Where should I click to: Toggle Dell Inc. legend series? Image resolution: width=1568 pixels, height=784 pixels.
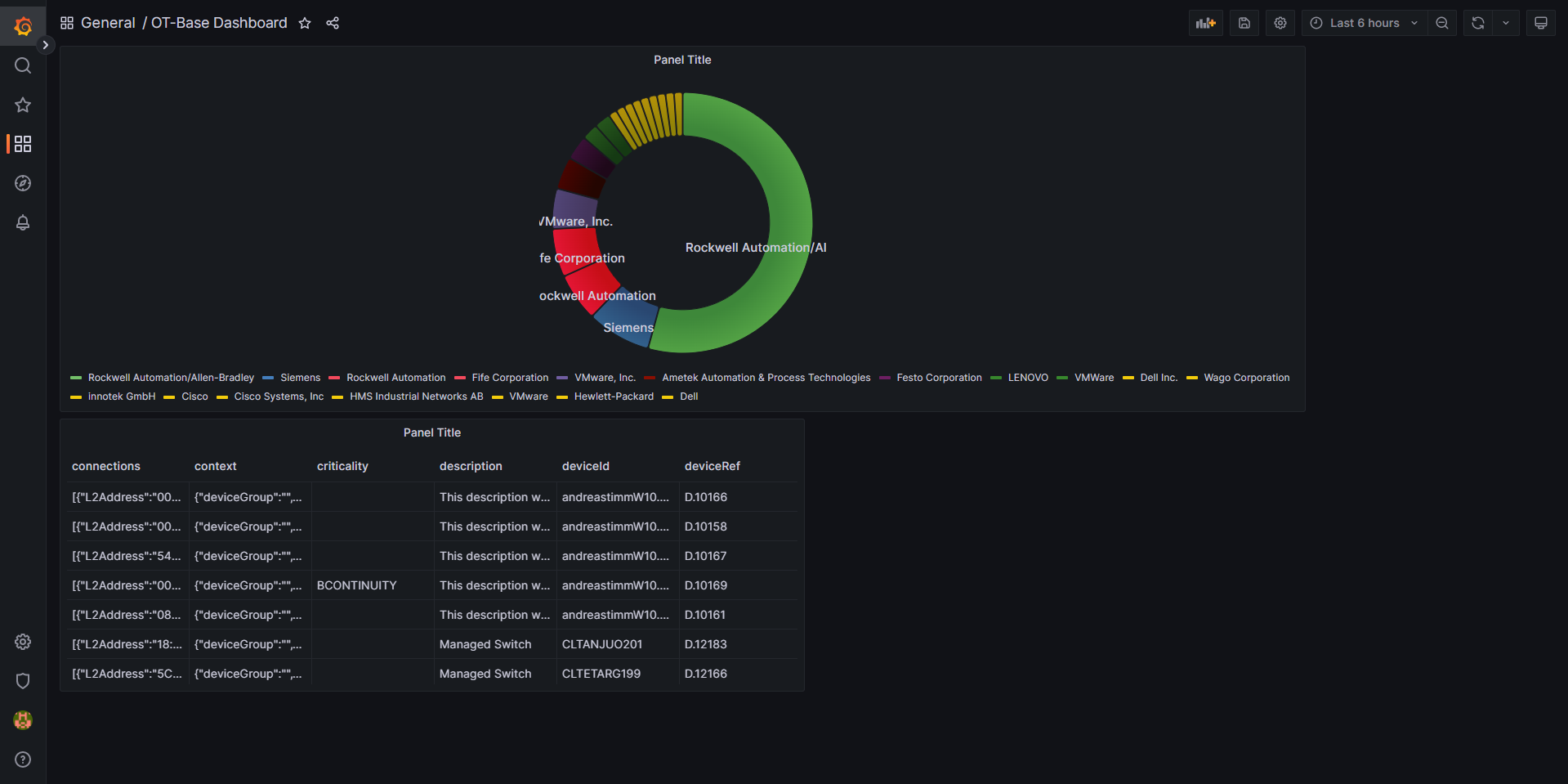point(1159,378)
